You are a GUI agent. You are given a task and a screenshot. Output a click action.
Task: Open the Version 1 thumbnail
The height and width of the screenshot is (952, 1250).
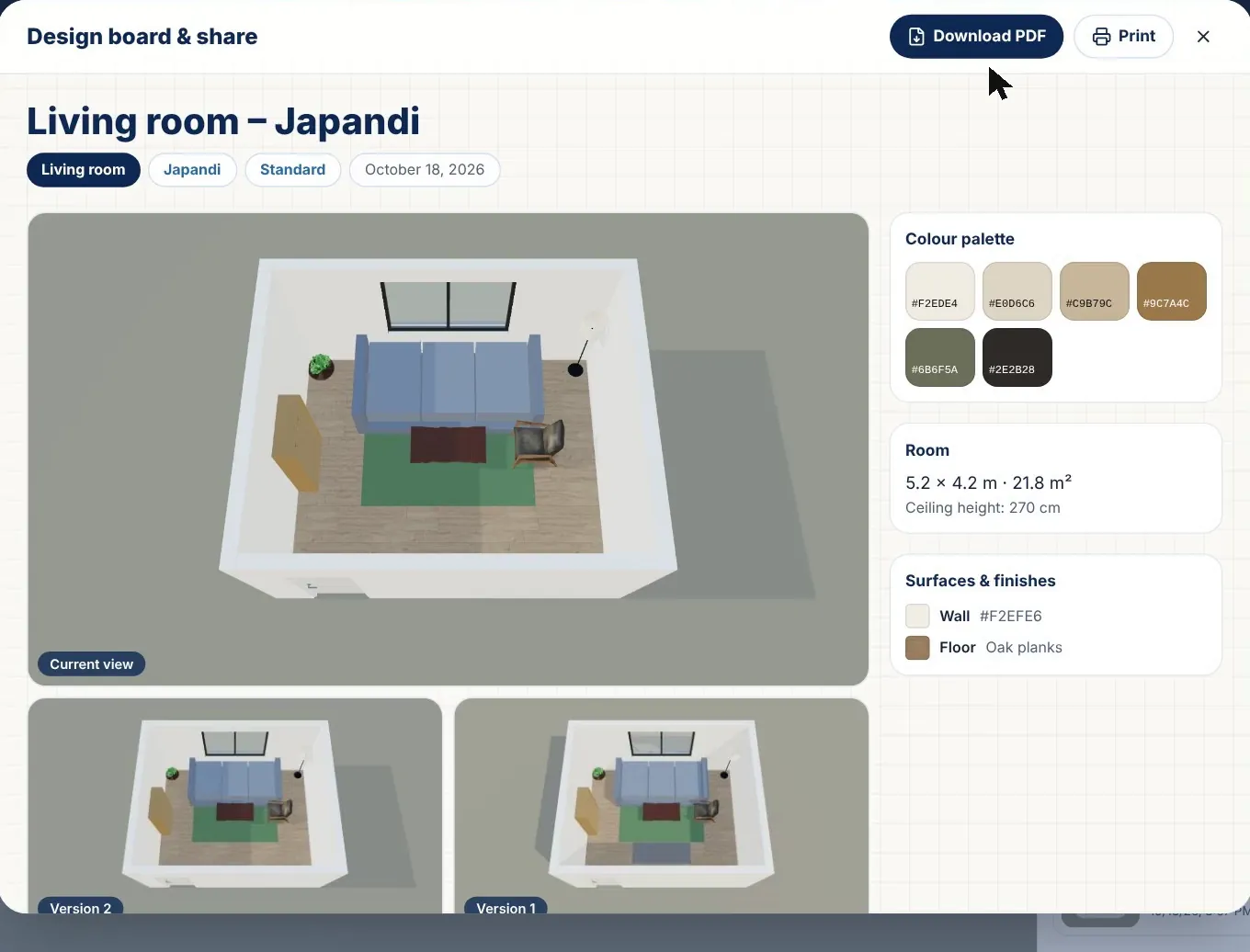point(662,806)
